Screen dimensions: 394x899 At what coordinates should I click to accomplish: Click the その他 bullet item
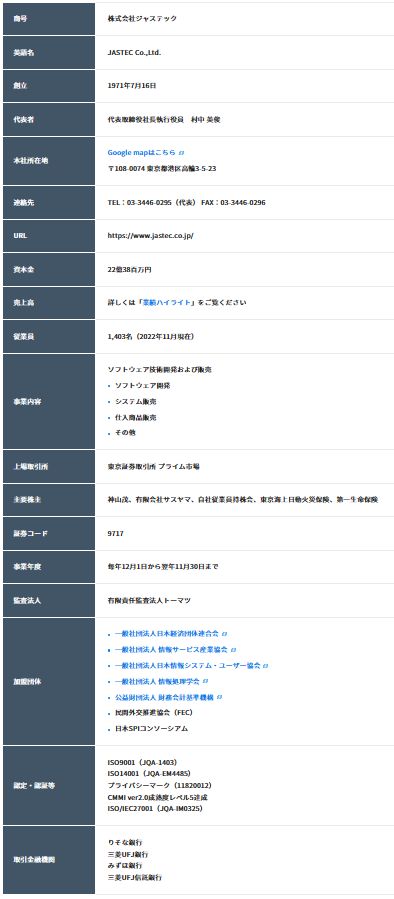[125, 432]
